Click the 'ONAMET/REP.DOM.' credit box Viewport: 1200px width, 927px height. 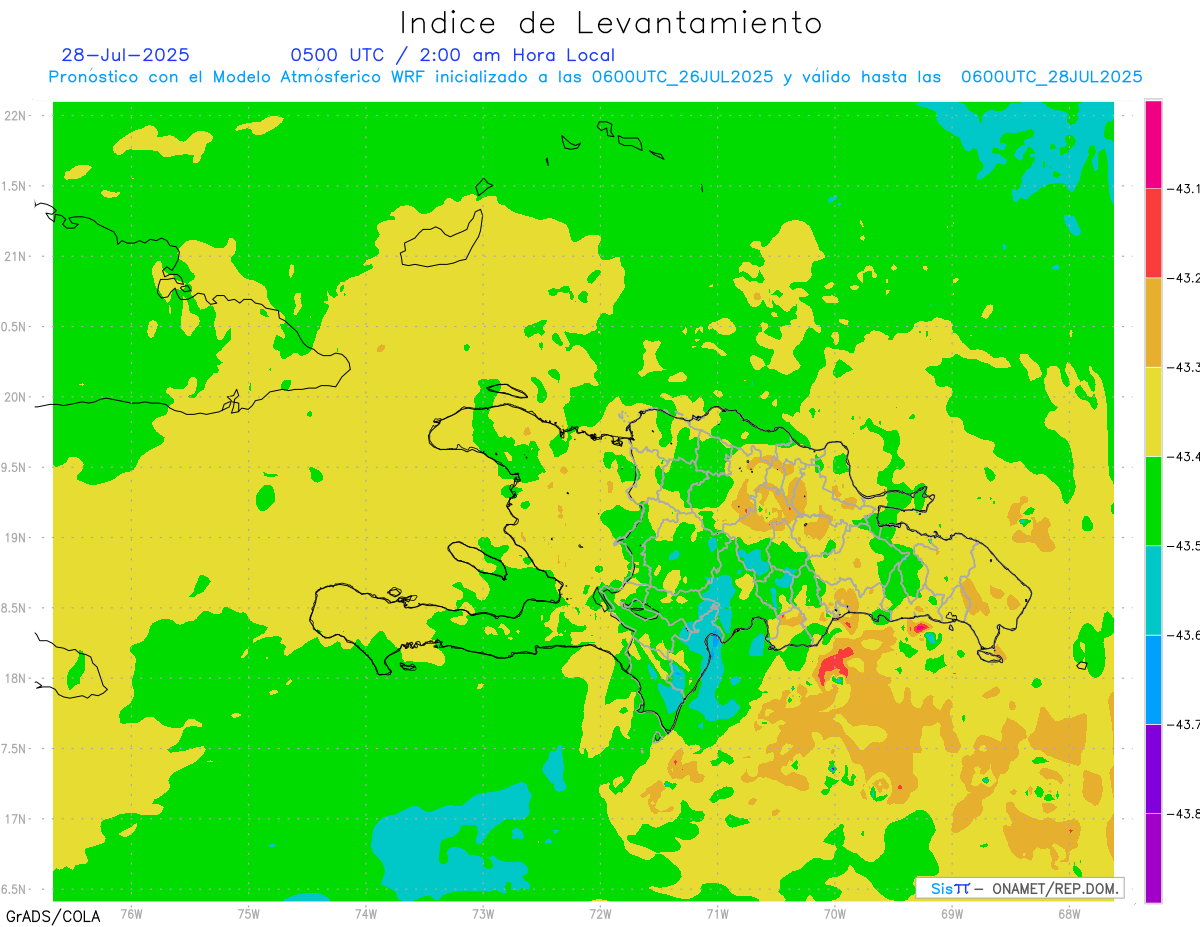tap(1020, 888)
